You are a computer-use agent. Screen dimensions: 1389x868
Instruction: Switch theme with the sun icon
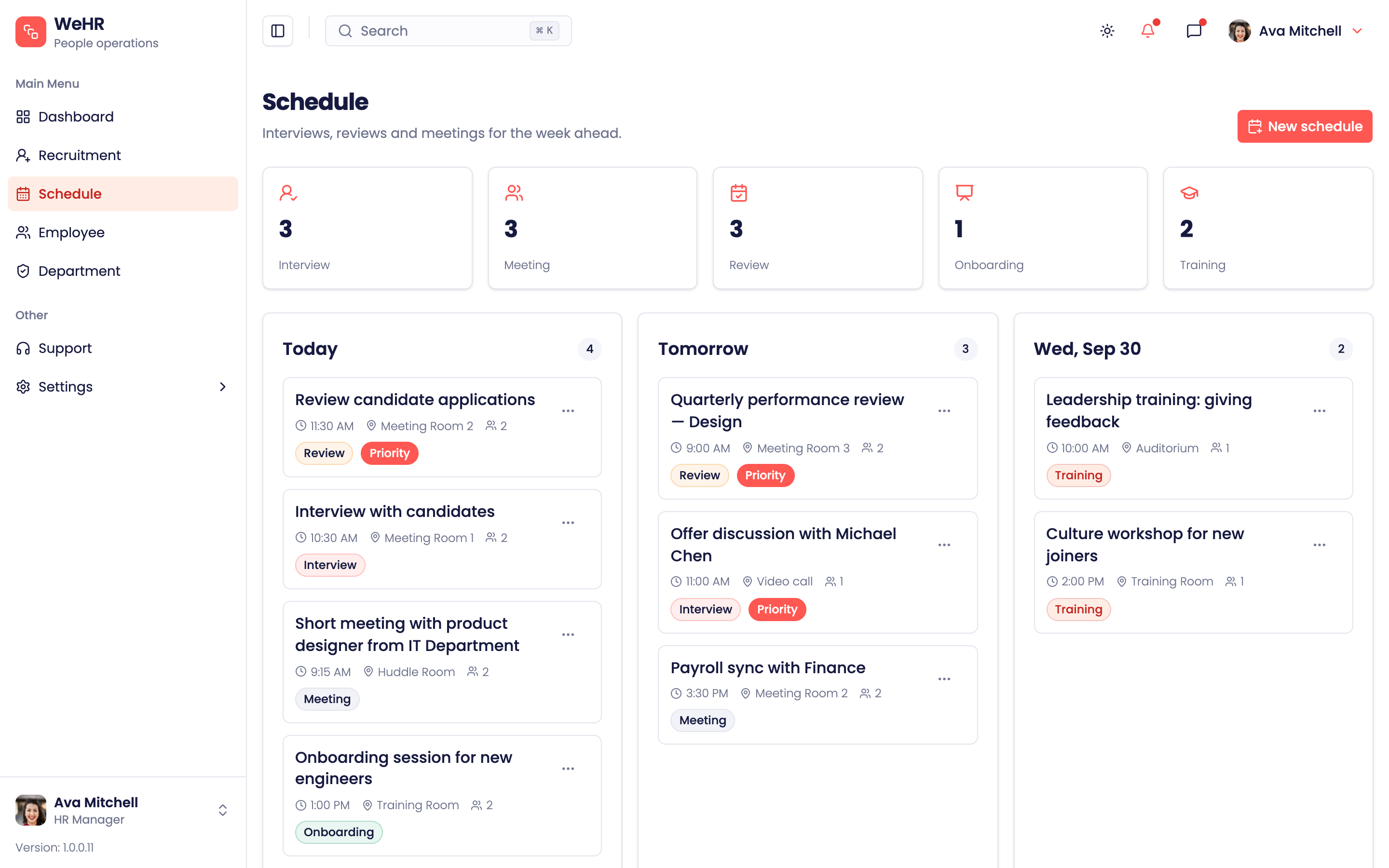[x=1107, y=31]
